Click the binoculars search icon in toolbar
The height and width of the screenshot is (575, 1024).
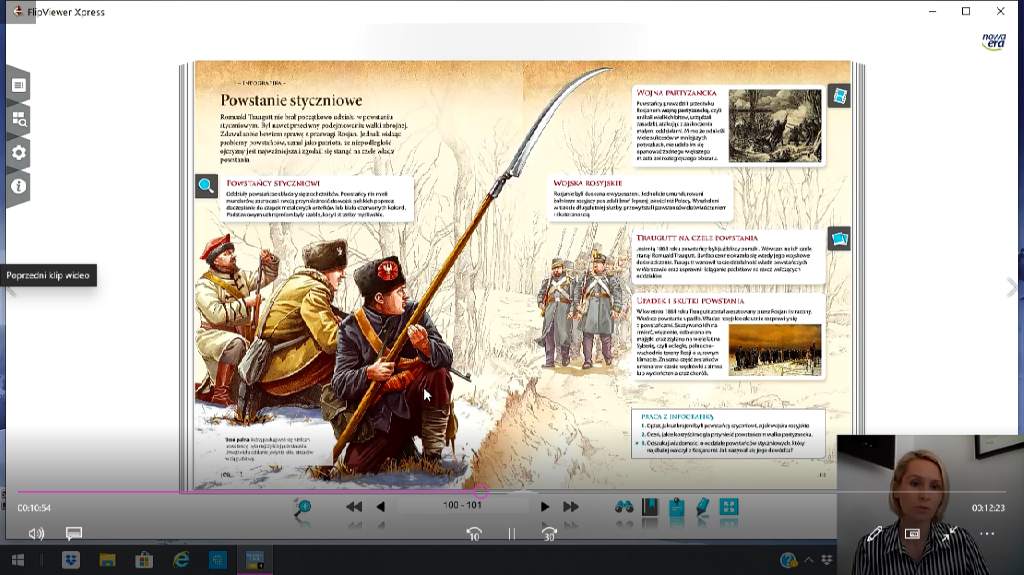coord(624,507)
